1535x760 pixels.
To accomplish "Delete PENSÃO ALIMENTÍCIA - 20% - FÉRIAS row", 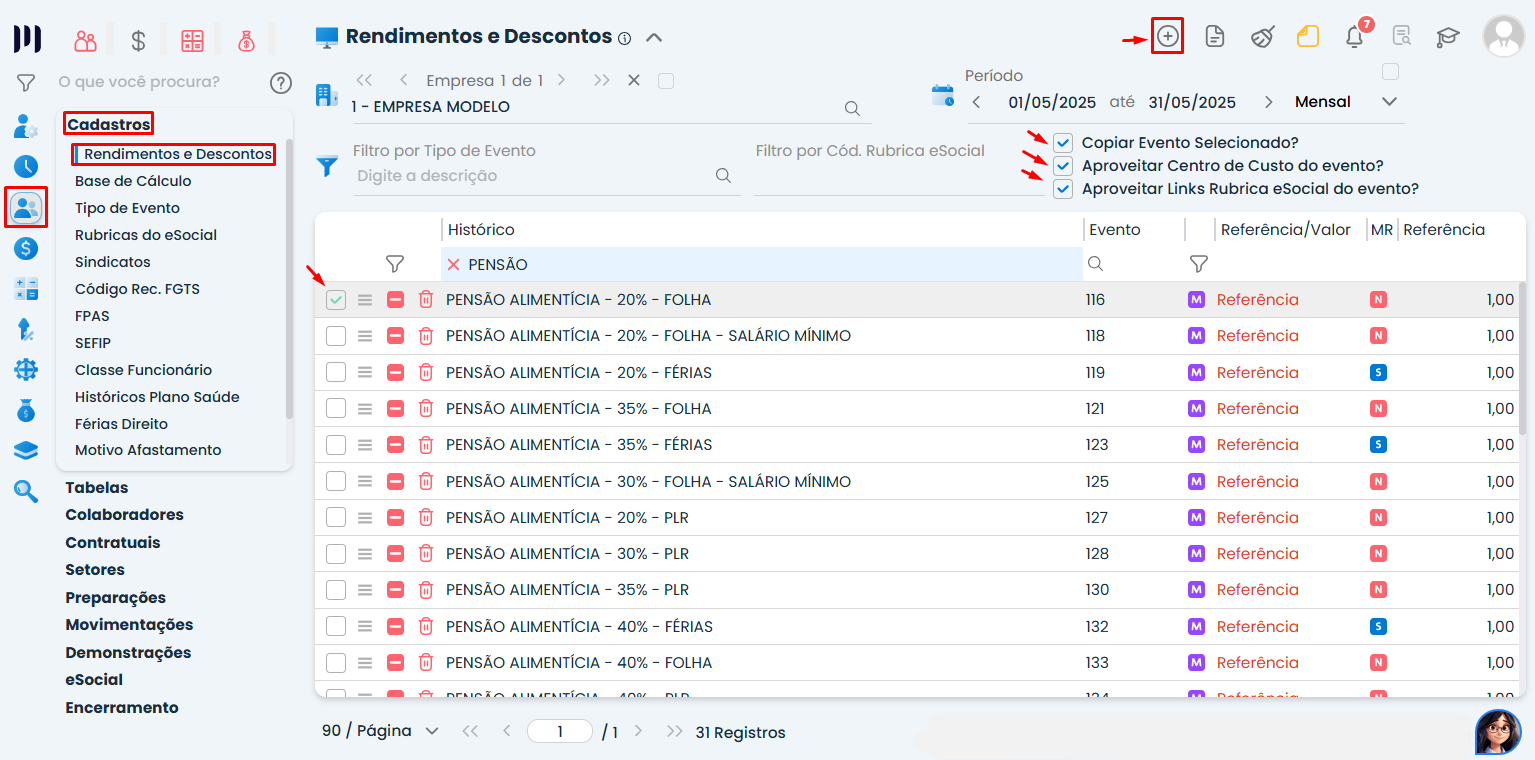I will pos(426,372).
